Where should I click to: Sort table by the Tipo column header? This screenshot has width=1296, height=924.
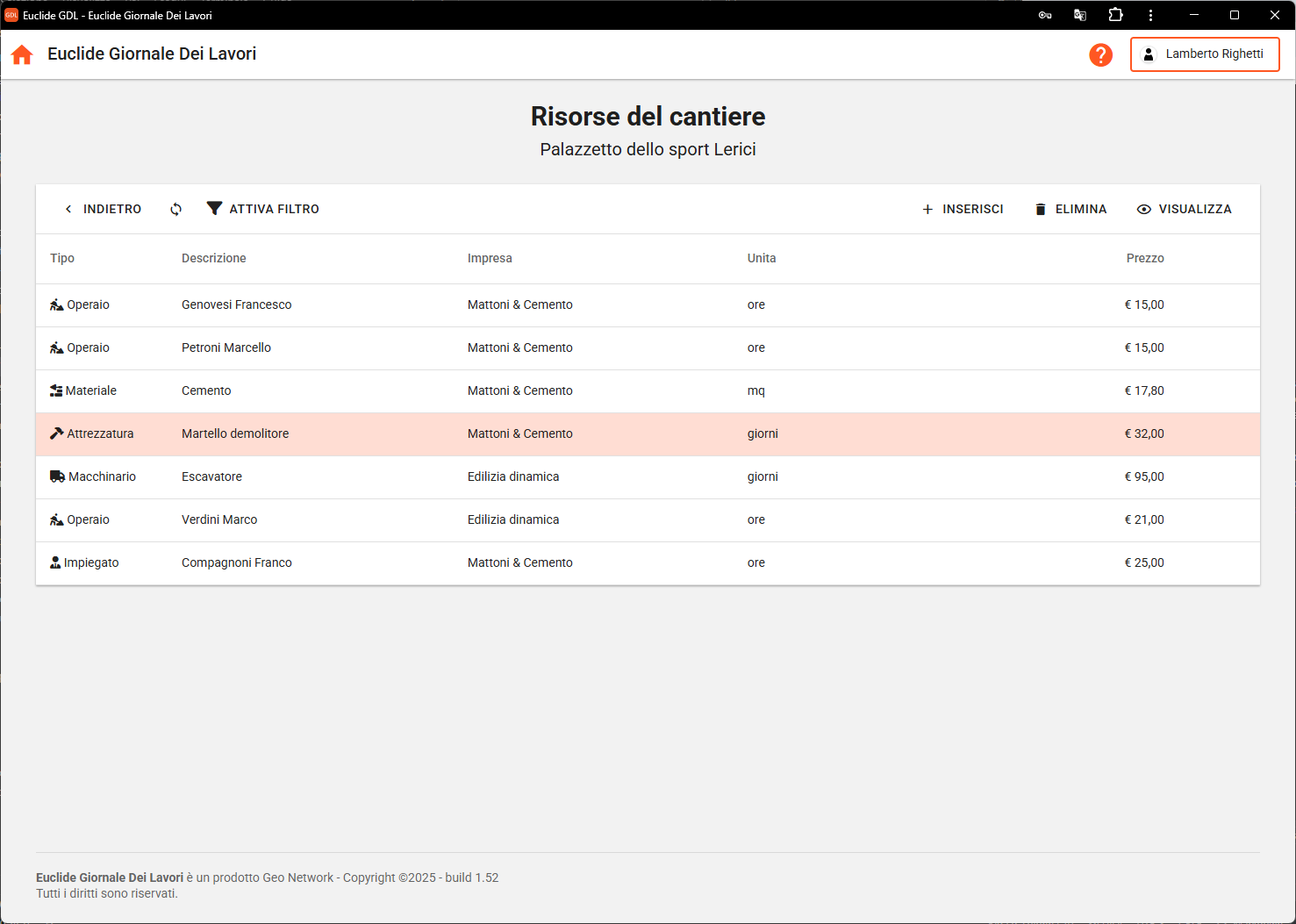pos(62,258)
